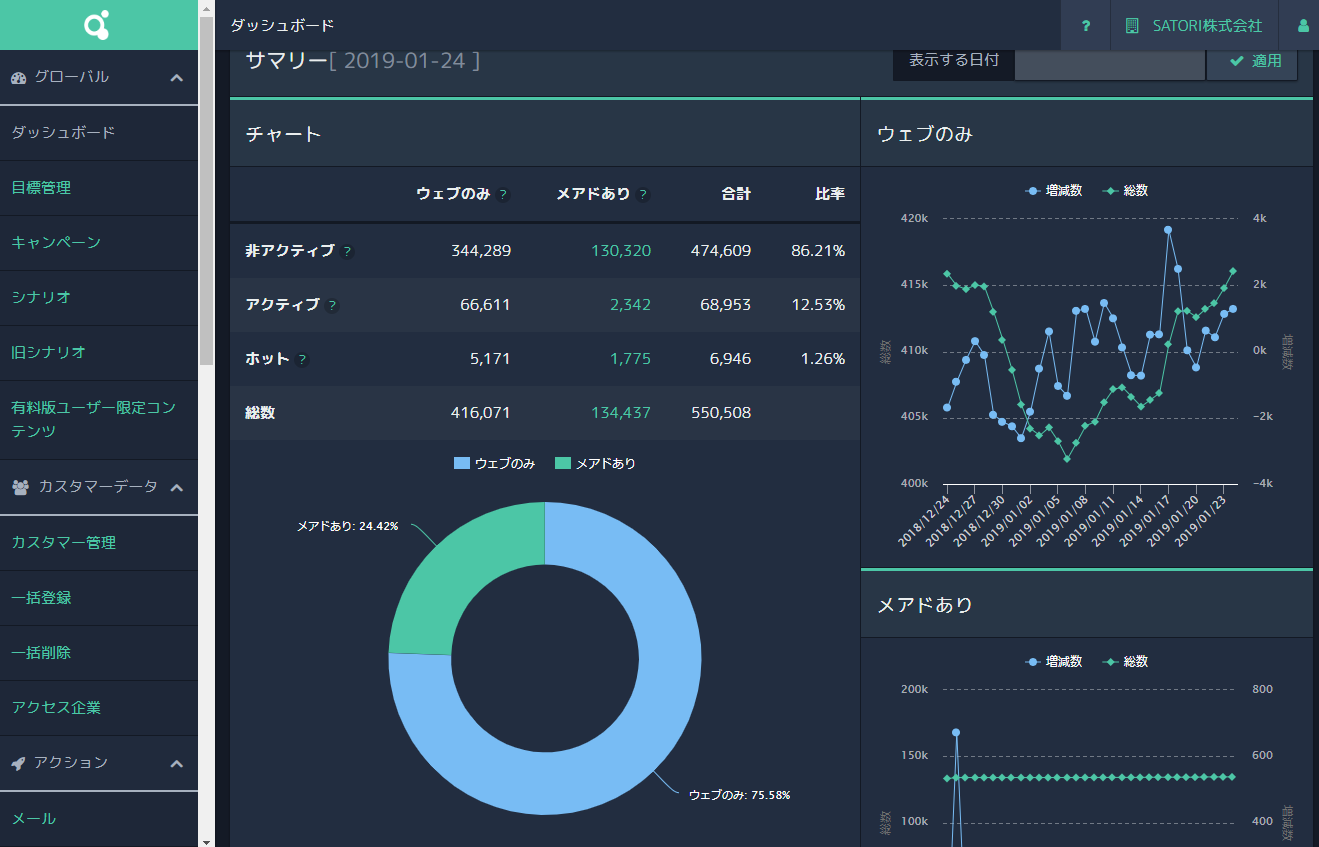
Task: Click the 86.21% ratio value
Action: [818, 250]
